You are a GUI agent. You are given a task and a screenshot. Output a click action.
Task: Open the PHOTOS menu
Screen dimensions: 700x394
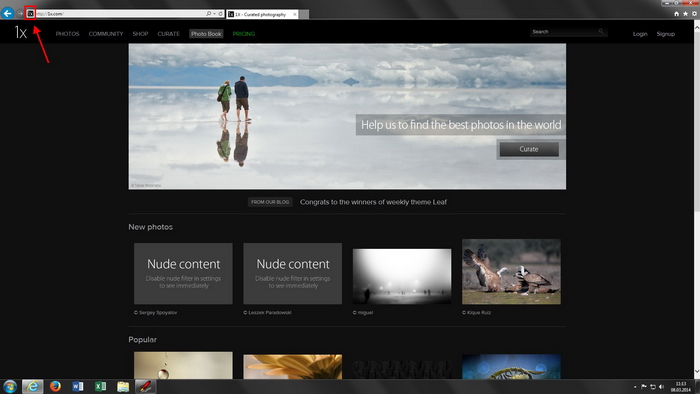point(67,34)
